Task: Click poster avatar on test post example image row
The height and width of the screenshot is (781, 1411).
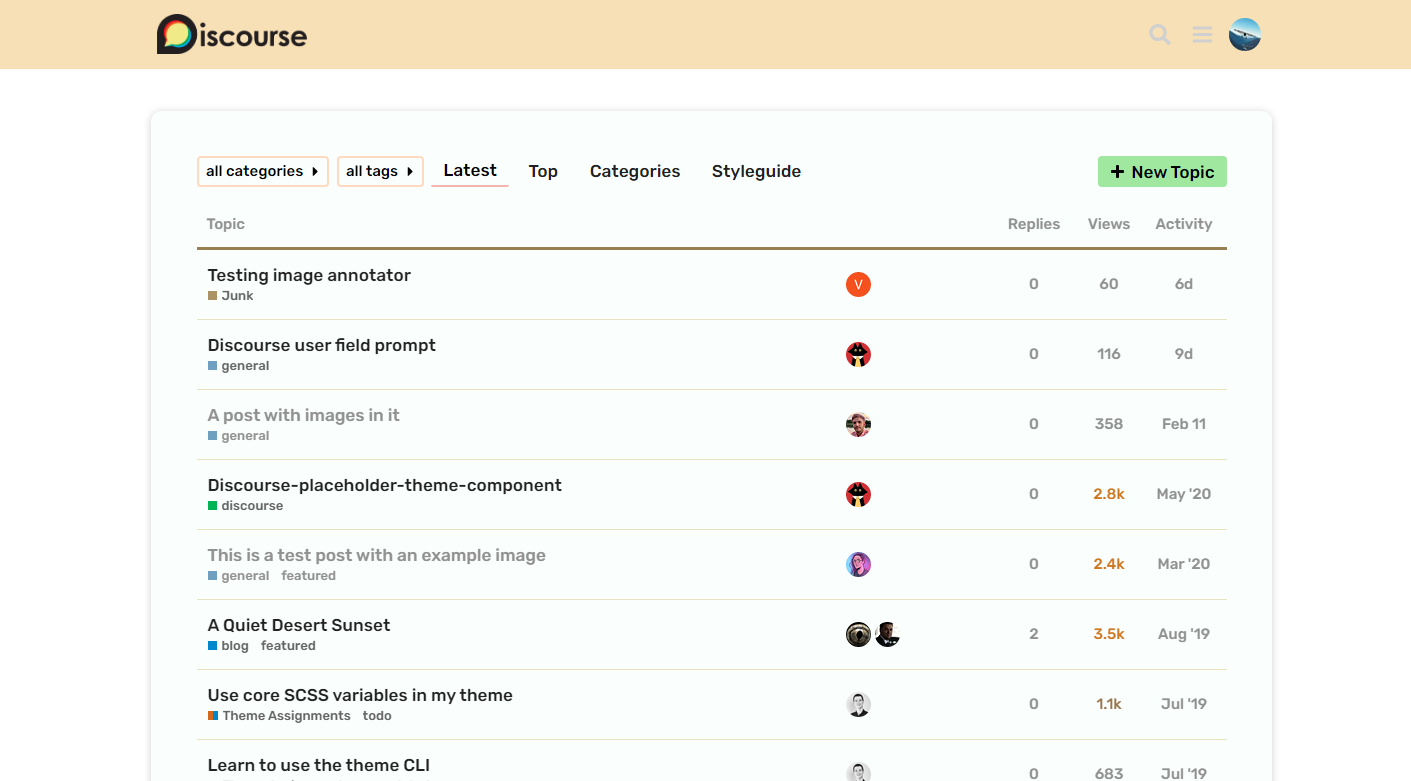Action: 858,565
